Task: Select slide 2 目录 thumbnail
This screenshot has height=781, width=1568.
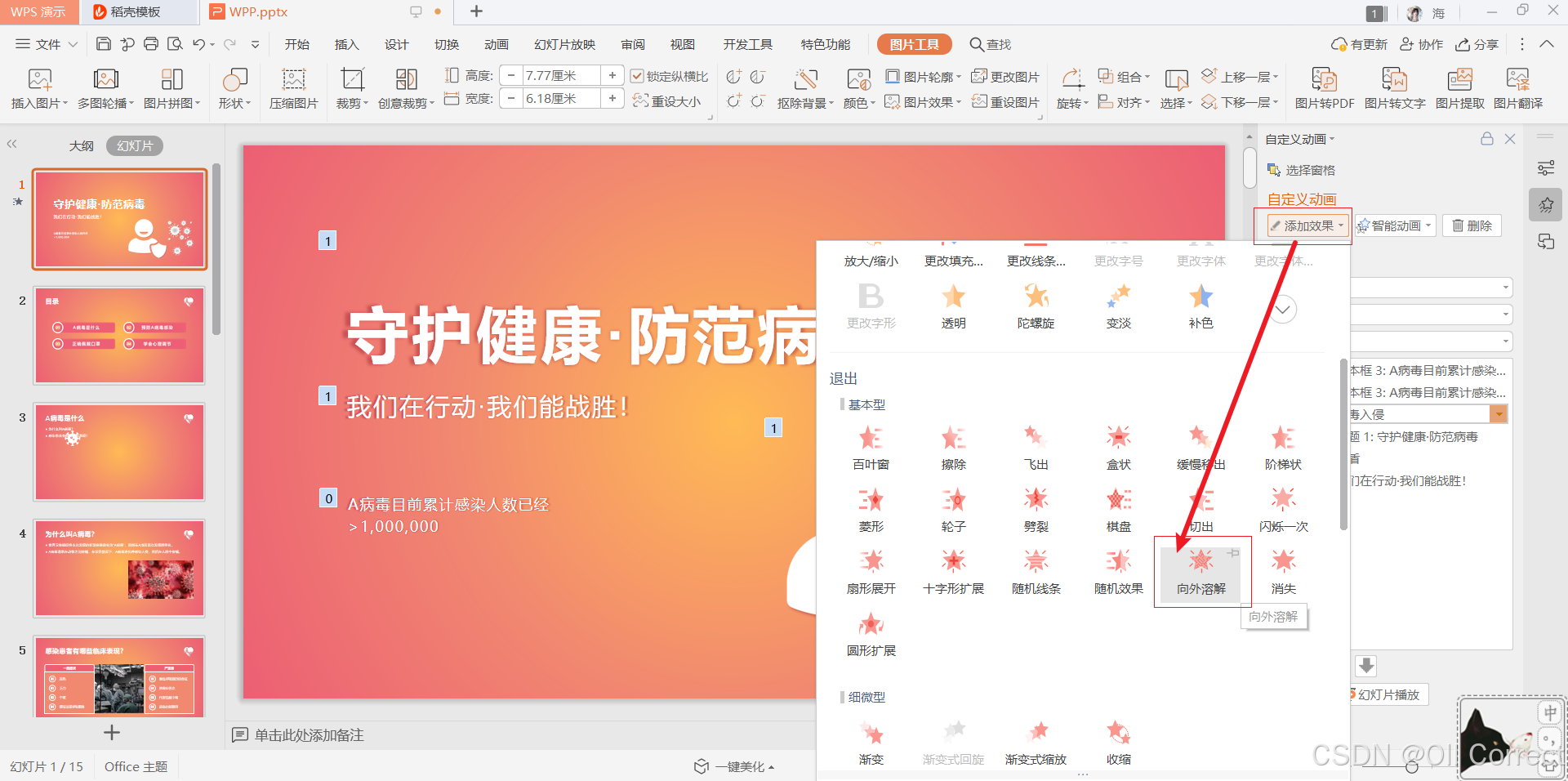Action: coord(119,335)
